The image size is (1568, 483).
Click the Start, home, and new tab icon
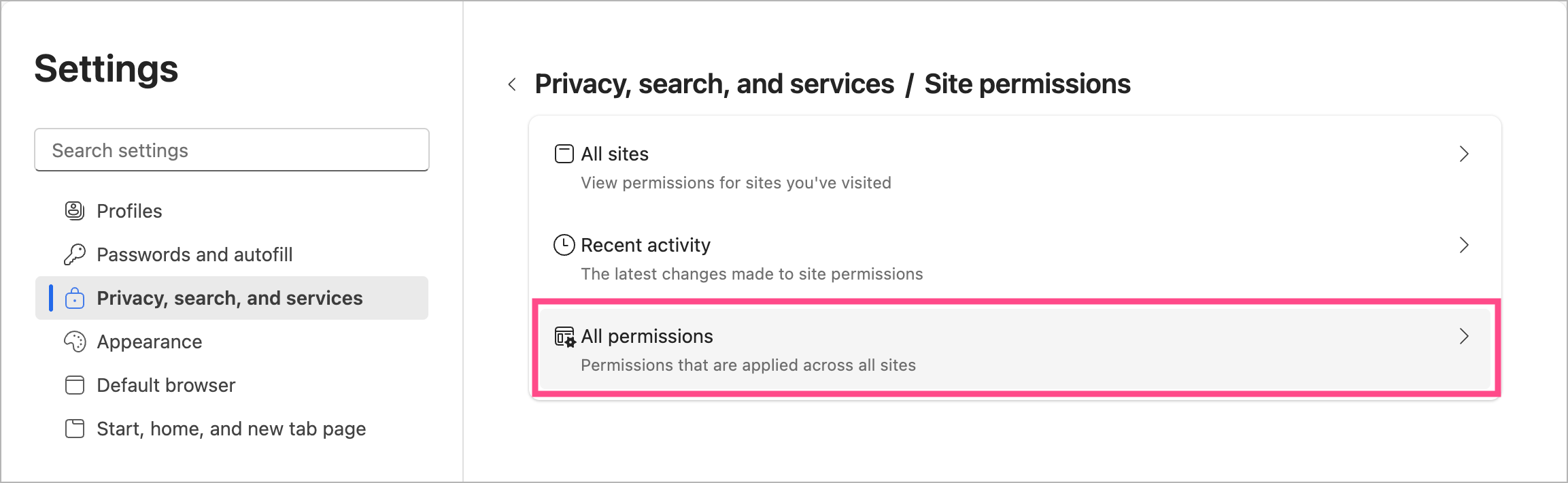click(75, 429)
